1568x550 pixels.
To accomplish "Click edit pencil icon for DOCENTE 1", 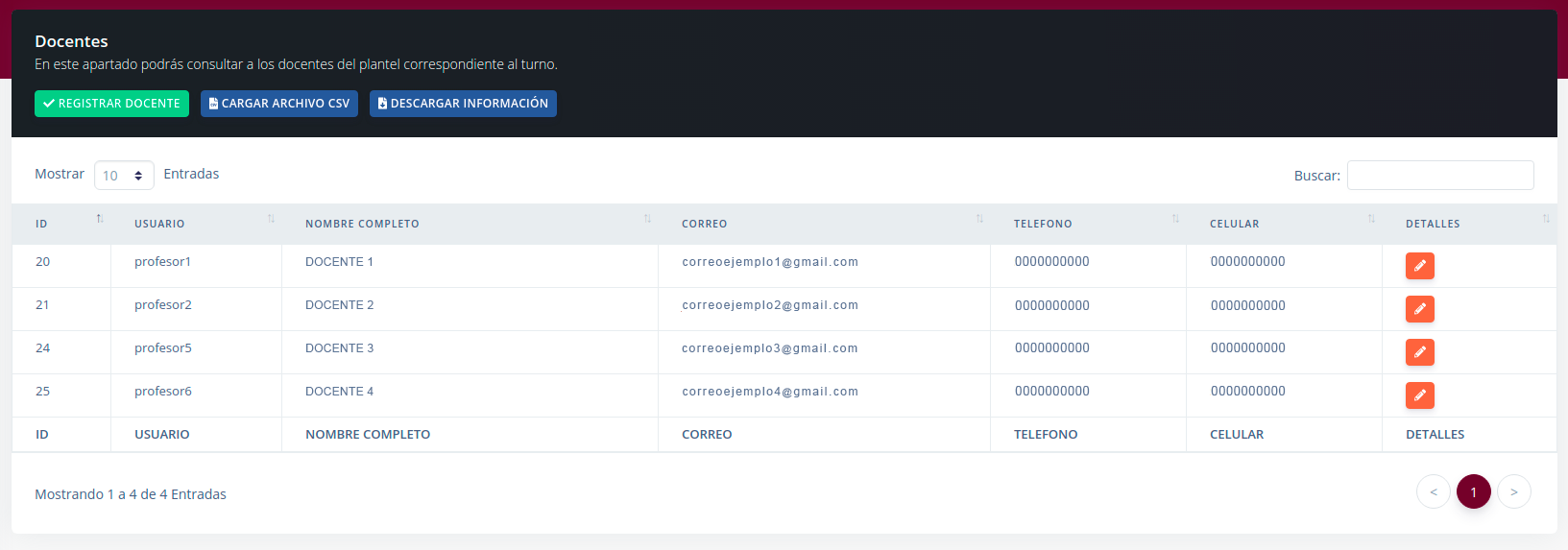I will click(x=1419, y=266).
